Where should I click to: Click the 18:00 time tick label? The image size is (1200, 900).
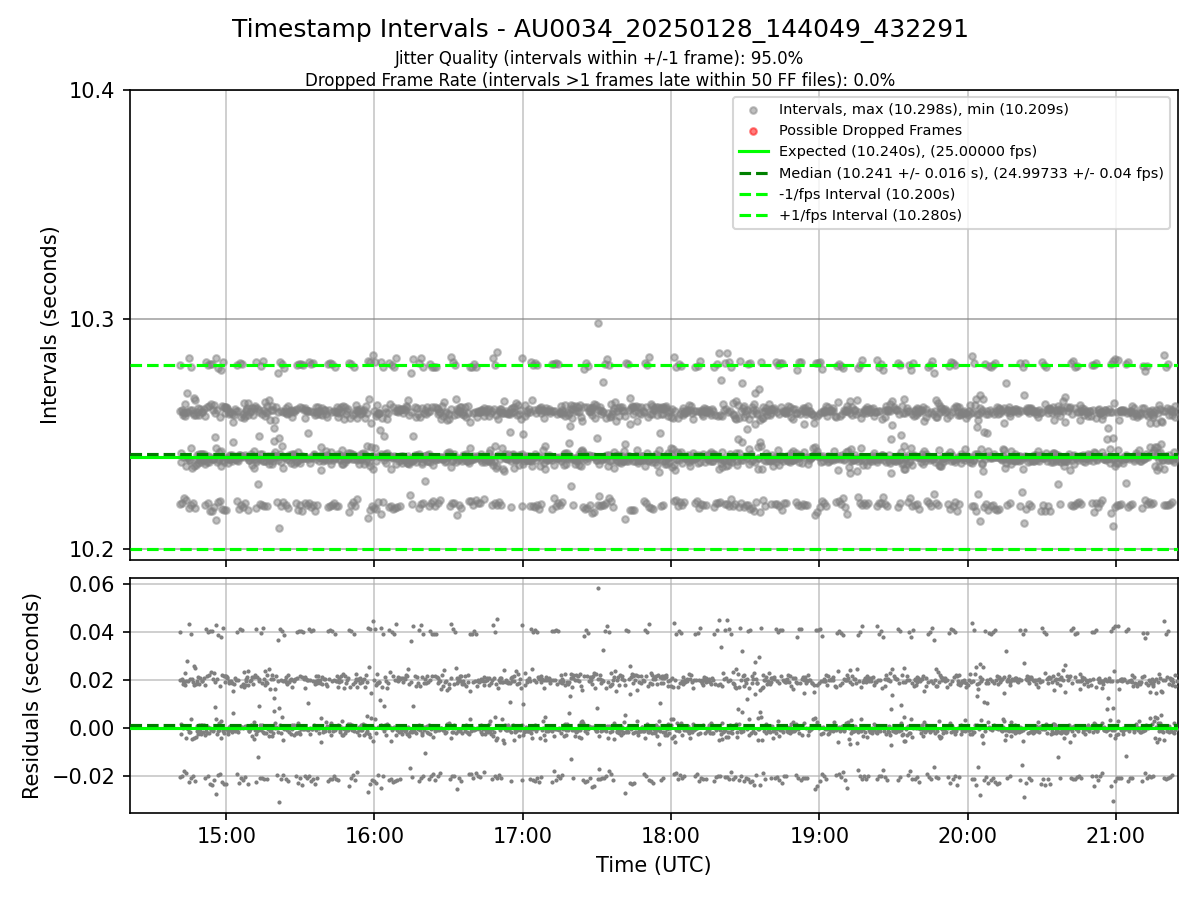click(x=671, y=835)
